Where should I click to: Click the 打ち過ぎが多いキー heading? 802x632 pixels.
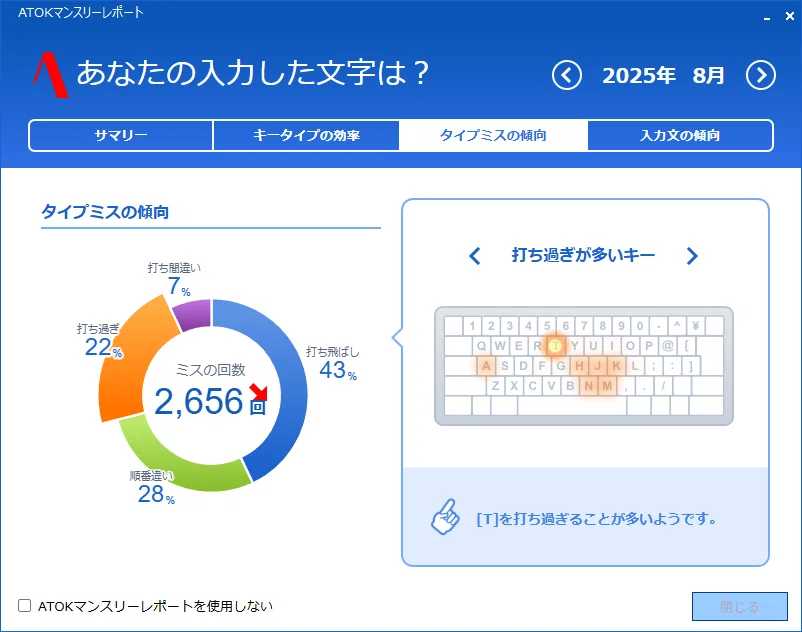pos(583,255)
